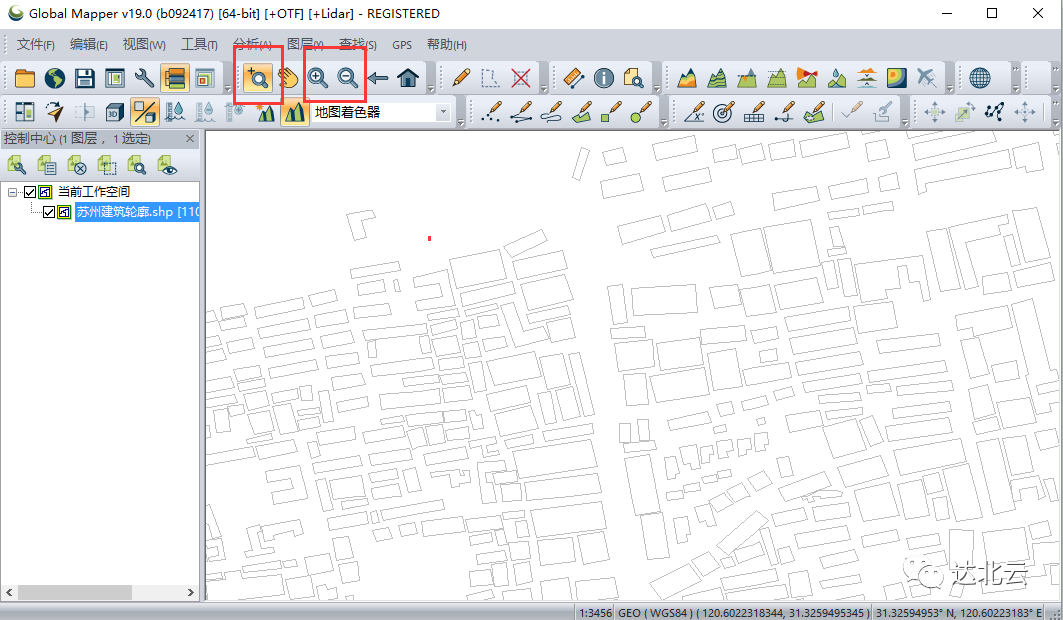Click the Zoom In magnifier icon
This screenshot has height=620, width=1063.
tap(318, 78)
